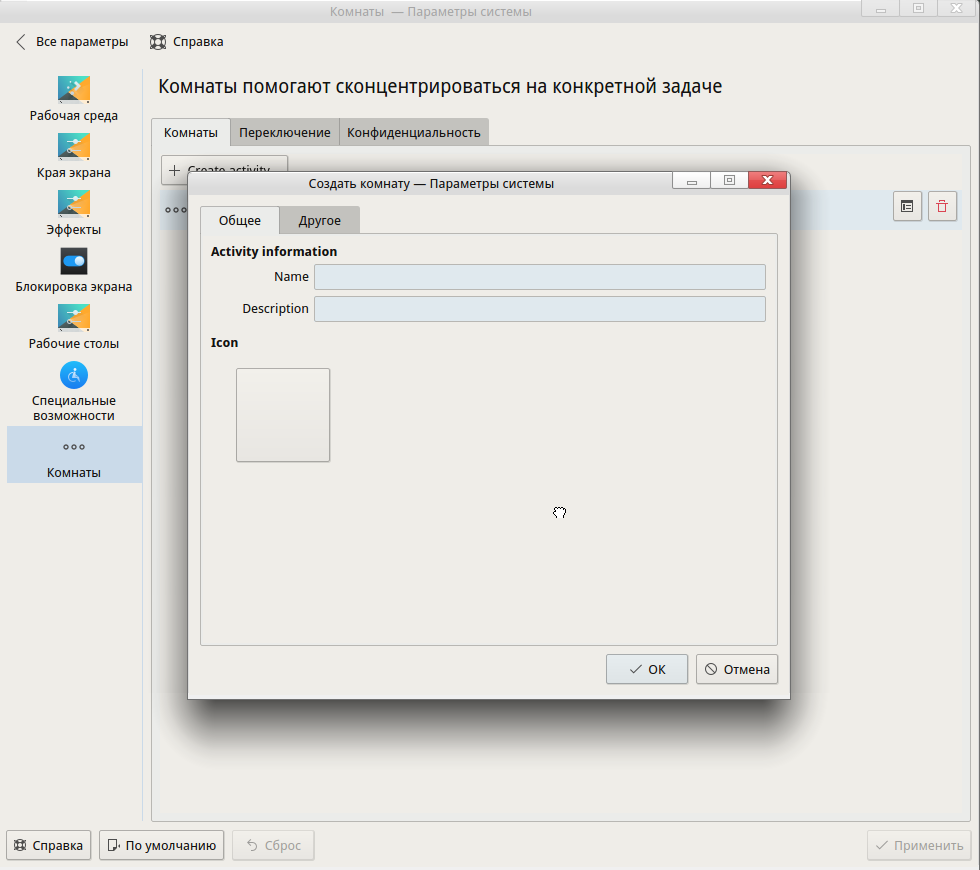Image resolution: width=980 pixels, height=870 pixels.
Task: Switch to Другое tab in dialog
Action: click(319, 220)
